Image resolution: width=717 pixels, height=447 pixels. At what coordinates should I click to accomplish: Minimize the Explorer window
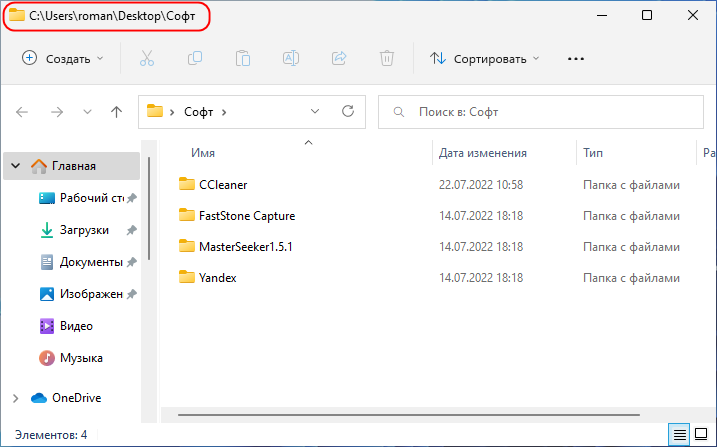602,16
